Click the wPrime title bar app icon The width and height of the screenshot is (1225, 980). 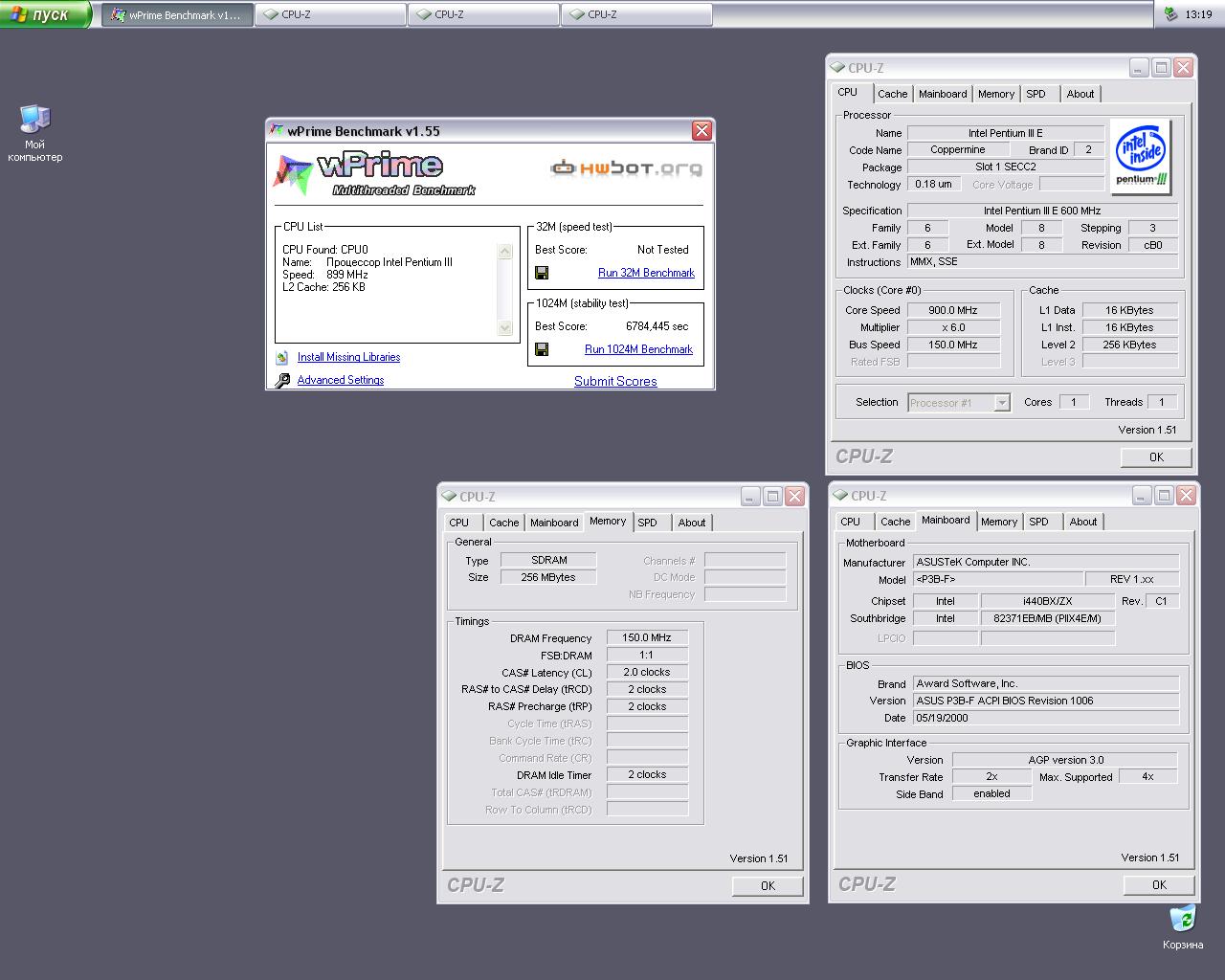click(277, 130)
